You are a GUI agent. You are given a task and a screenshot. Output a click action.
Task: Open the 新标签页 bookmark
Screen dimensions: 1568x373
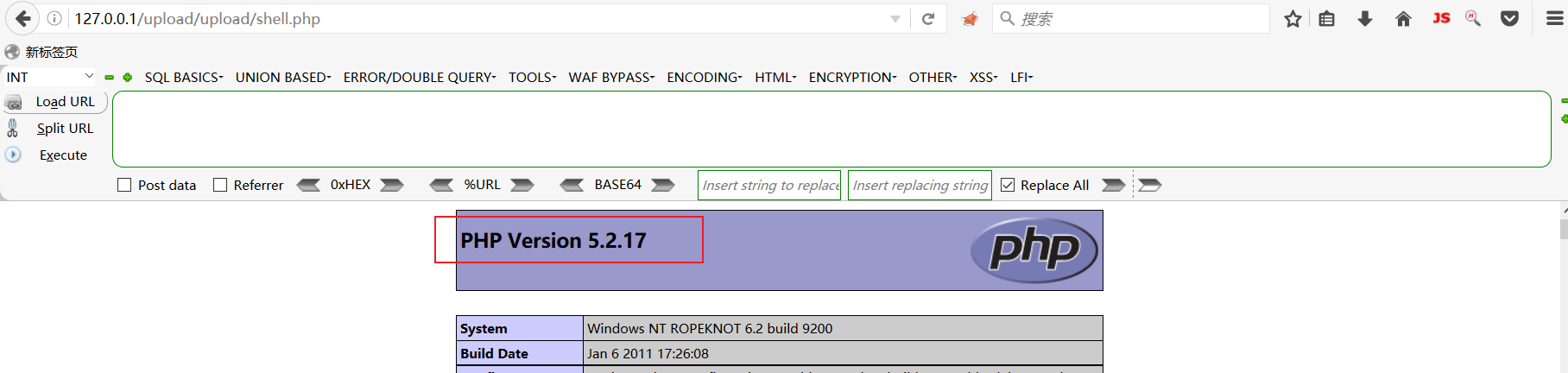[41, 52]
